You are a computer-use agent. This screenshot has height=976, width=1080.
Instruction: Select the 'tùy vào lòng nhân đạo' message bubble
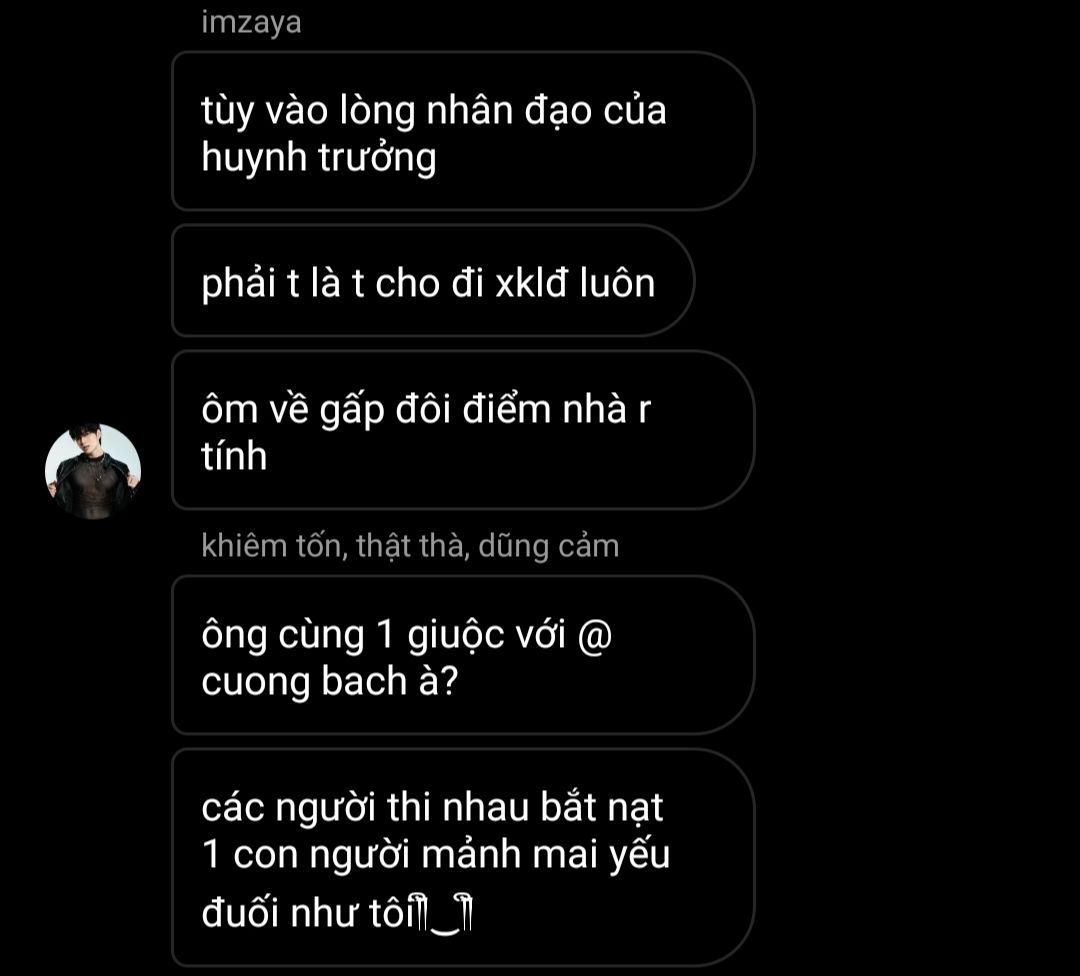[463, 131]
